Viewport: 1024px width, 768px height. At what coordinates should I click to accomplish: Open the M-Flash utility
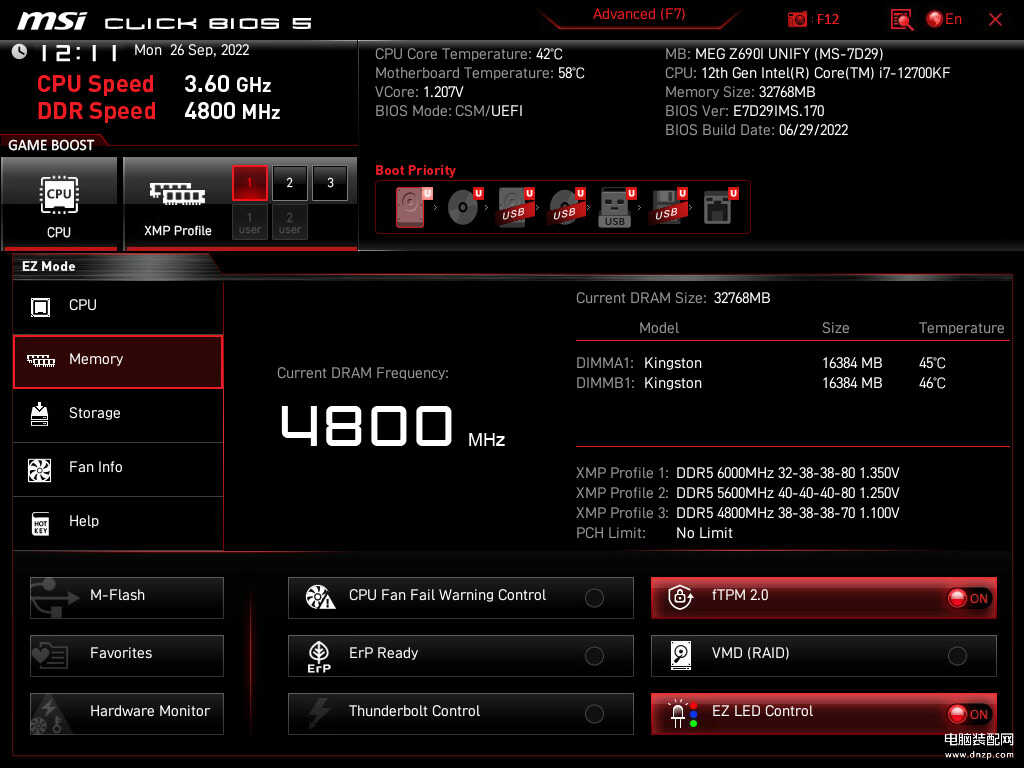(127, 597)
